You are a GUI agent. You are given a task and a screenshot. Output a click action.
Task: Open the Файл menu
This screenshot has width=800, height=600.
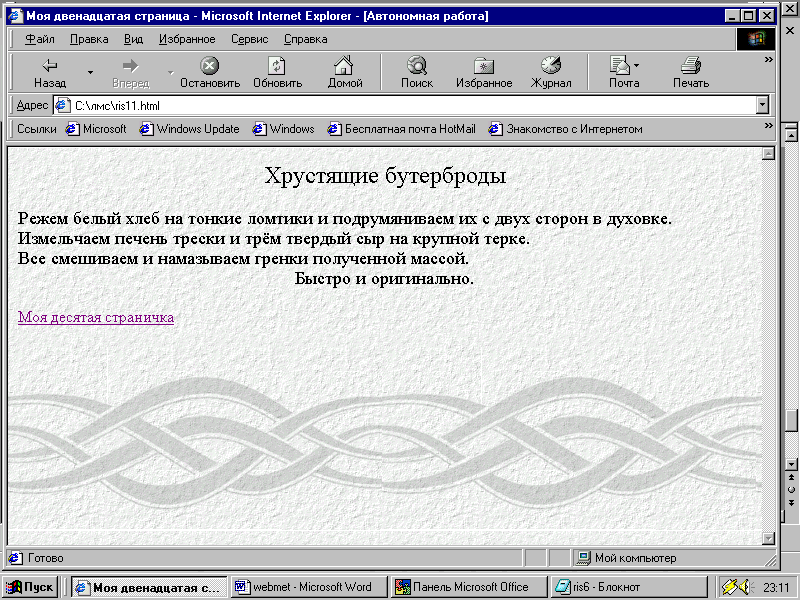(39, 39)
